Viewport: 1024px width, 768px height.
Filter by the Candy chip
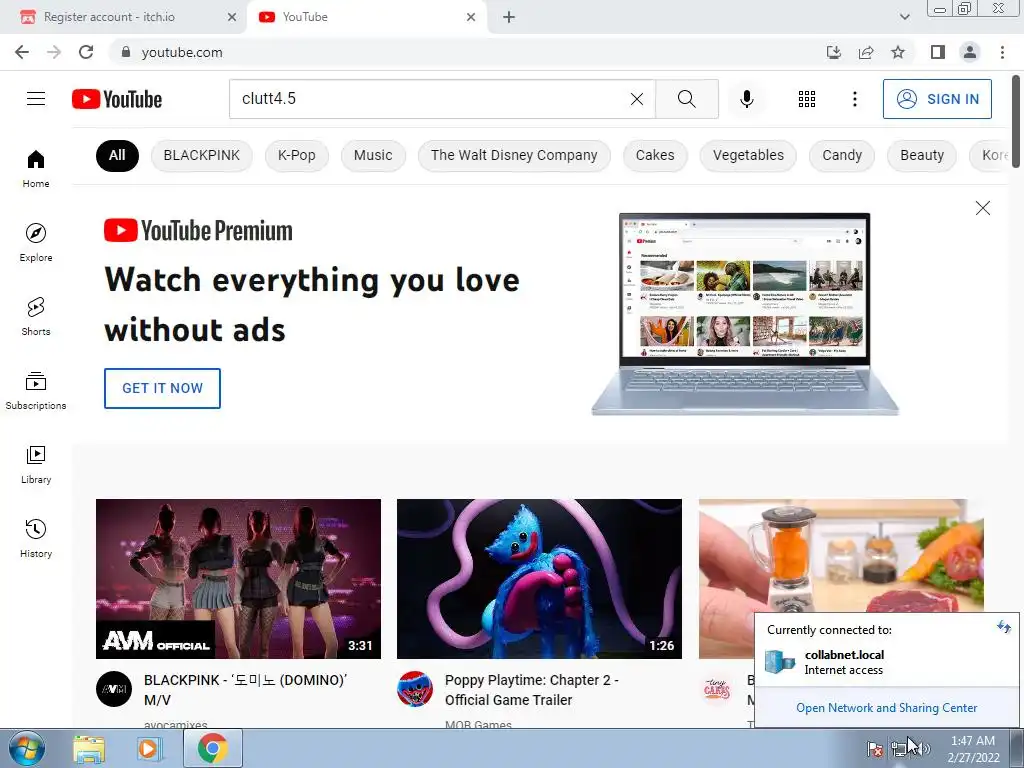pos(842,155)
